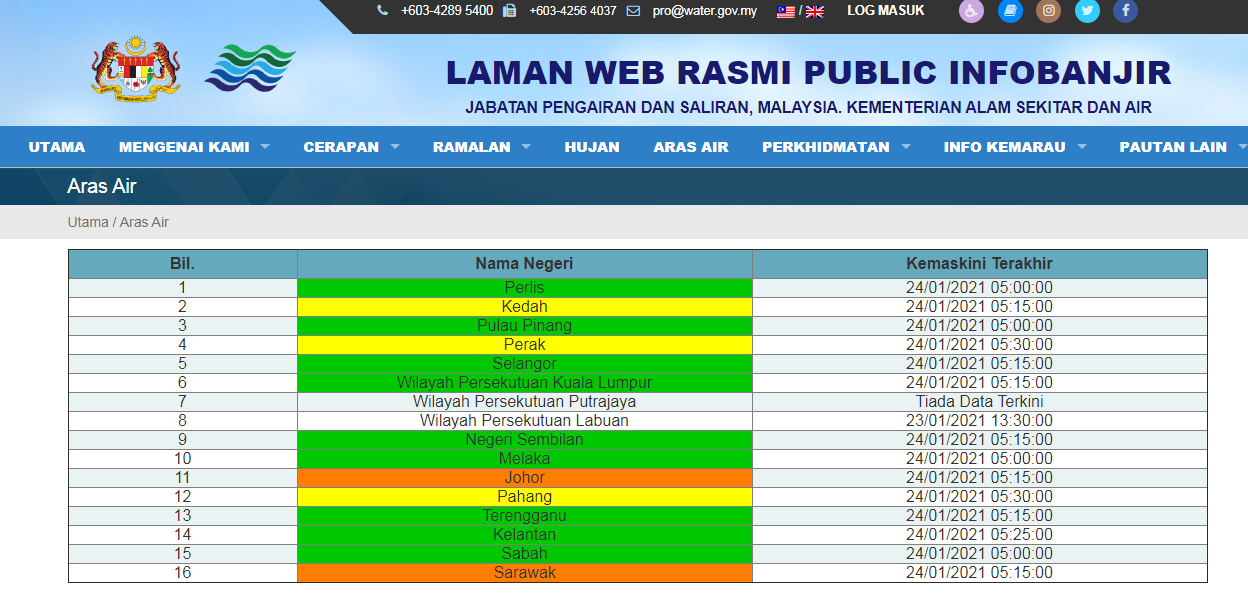Open Pulau Pinang state entry

[525, 326]
